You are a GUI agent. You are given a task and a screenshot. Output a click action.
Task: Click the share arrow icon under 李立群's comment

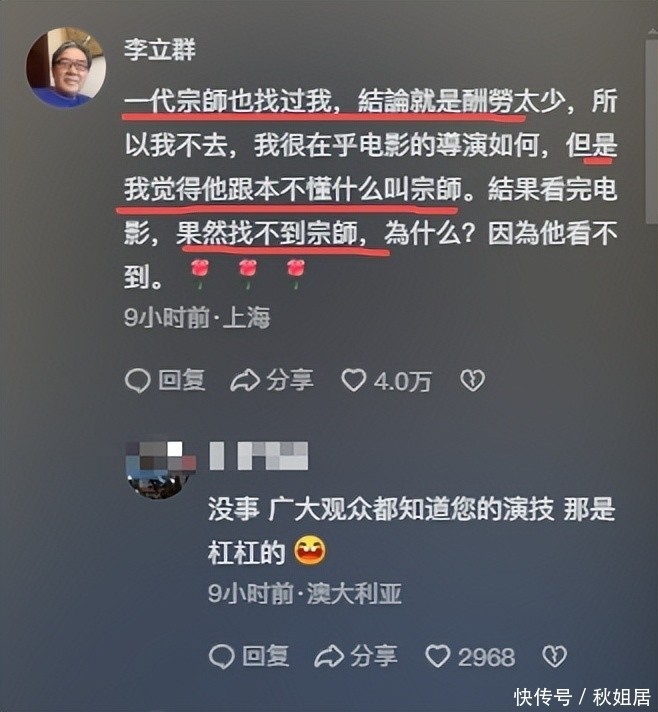245,381
